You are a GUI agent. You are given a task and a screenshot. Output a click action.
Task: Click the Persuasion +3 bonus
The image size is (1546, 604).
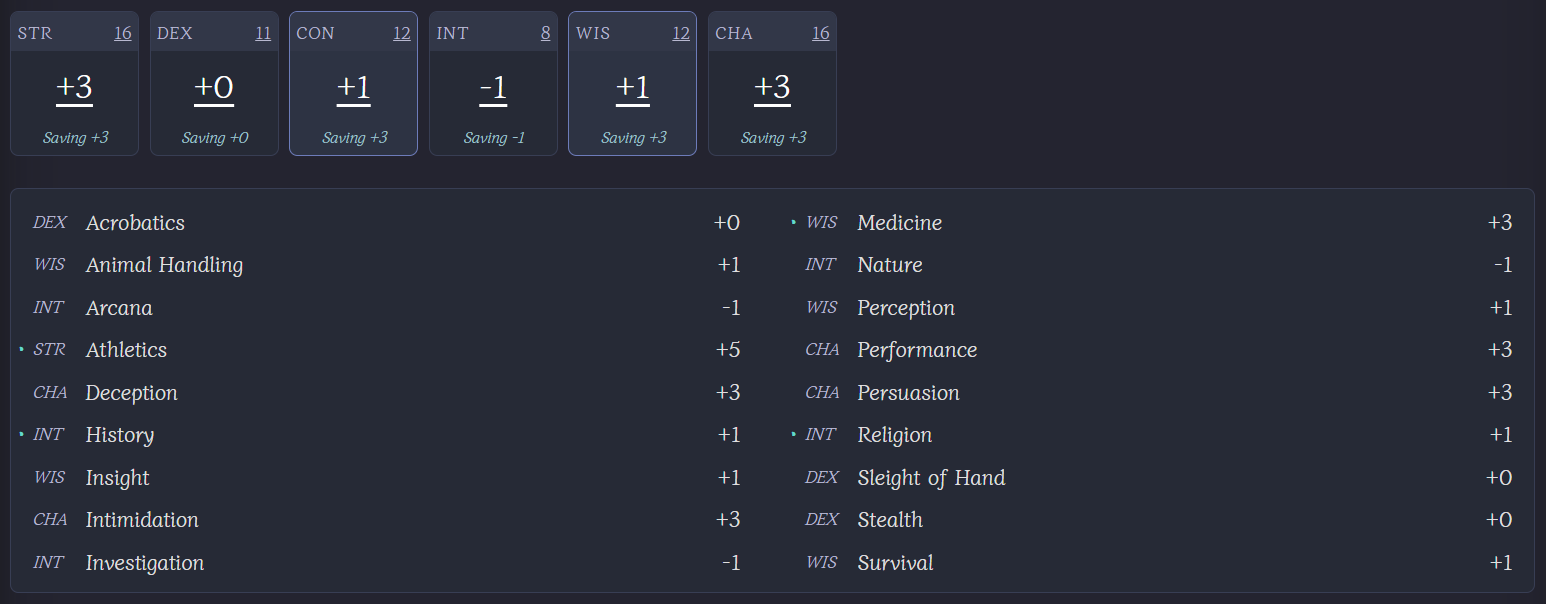(x=1499, y=393)
